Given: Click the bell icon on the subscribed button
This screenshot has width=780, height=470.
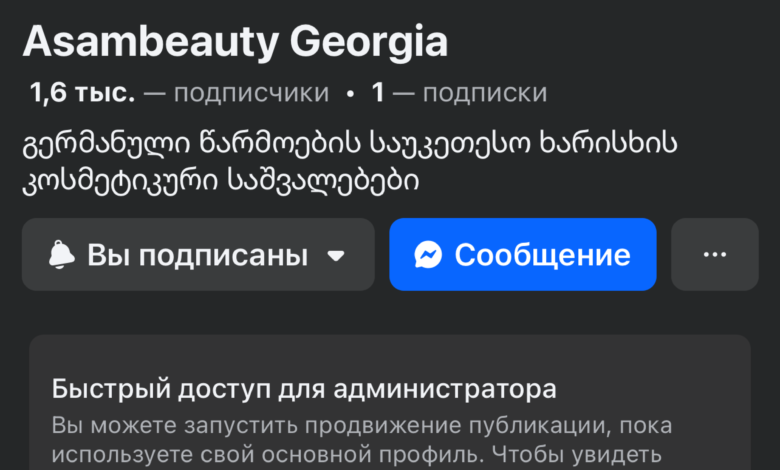Looking at the screenshot, I should [x=62, y=255].
